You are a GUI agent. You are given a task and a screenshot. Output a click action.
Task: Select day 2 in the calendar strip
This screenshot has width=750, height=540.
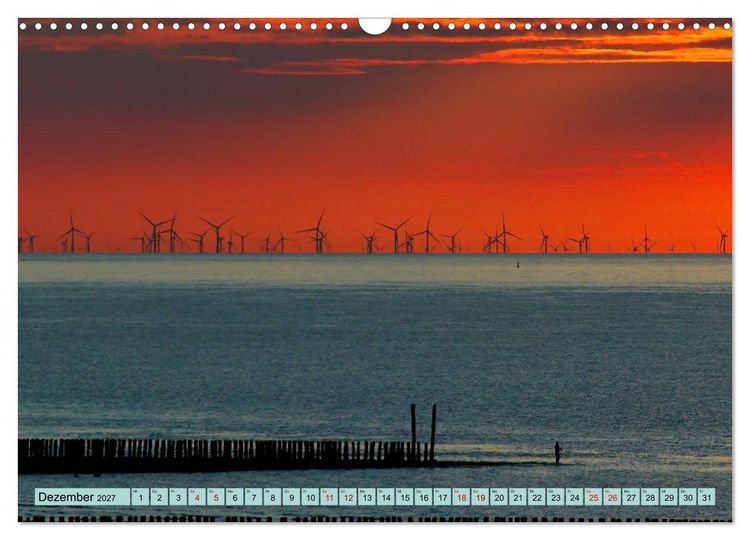point(159,497)
